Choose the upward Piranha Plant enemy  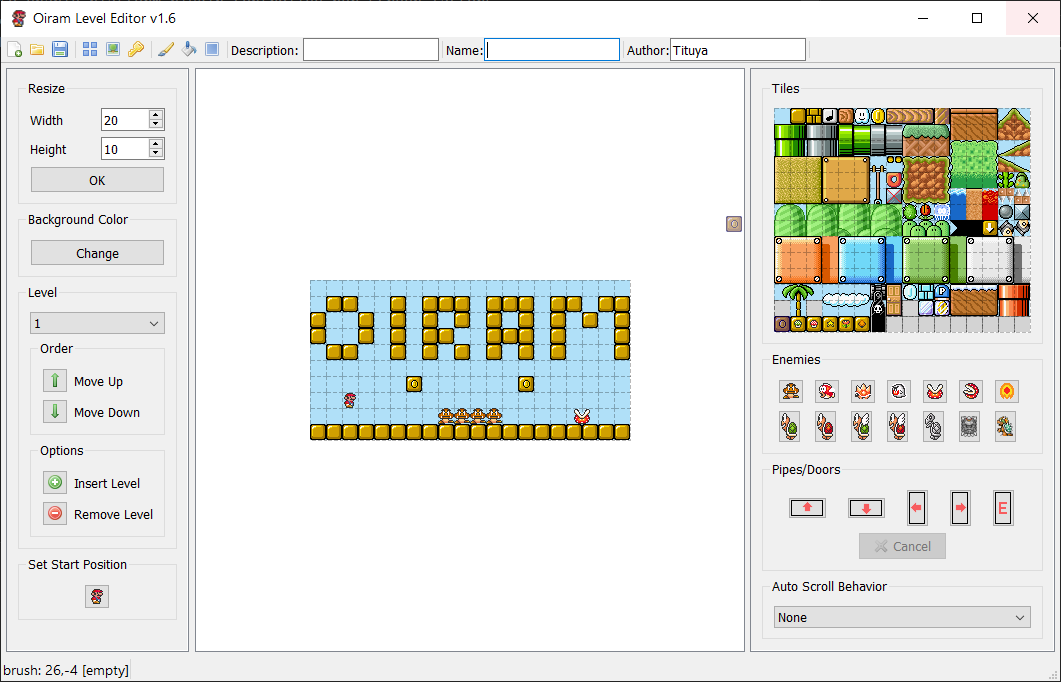(935, 391)
